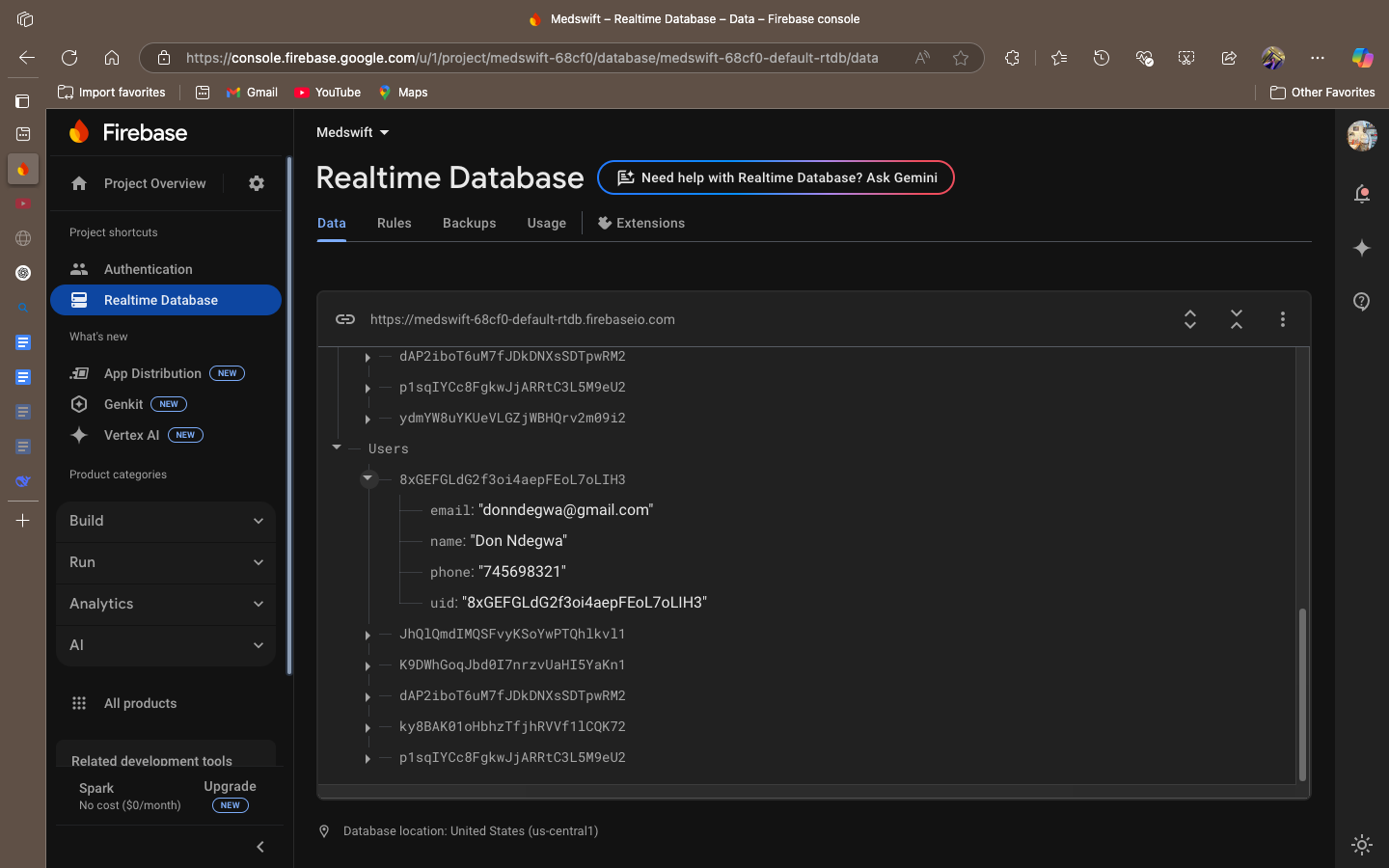Expand node ky8BAK01oHbhzTfjhRVVf1lCQK72

(x=368, y=727)
